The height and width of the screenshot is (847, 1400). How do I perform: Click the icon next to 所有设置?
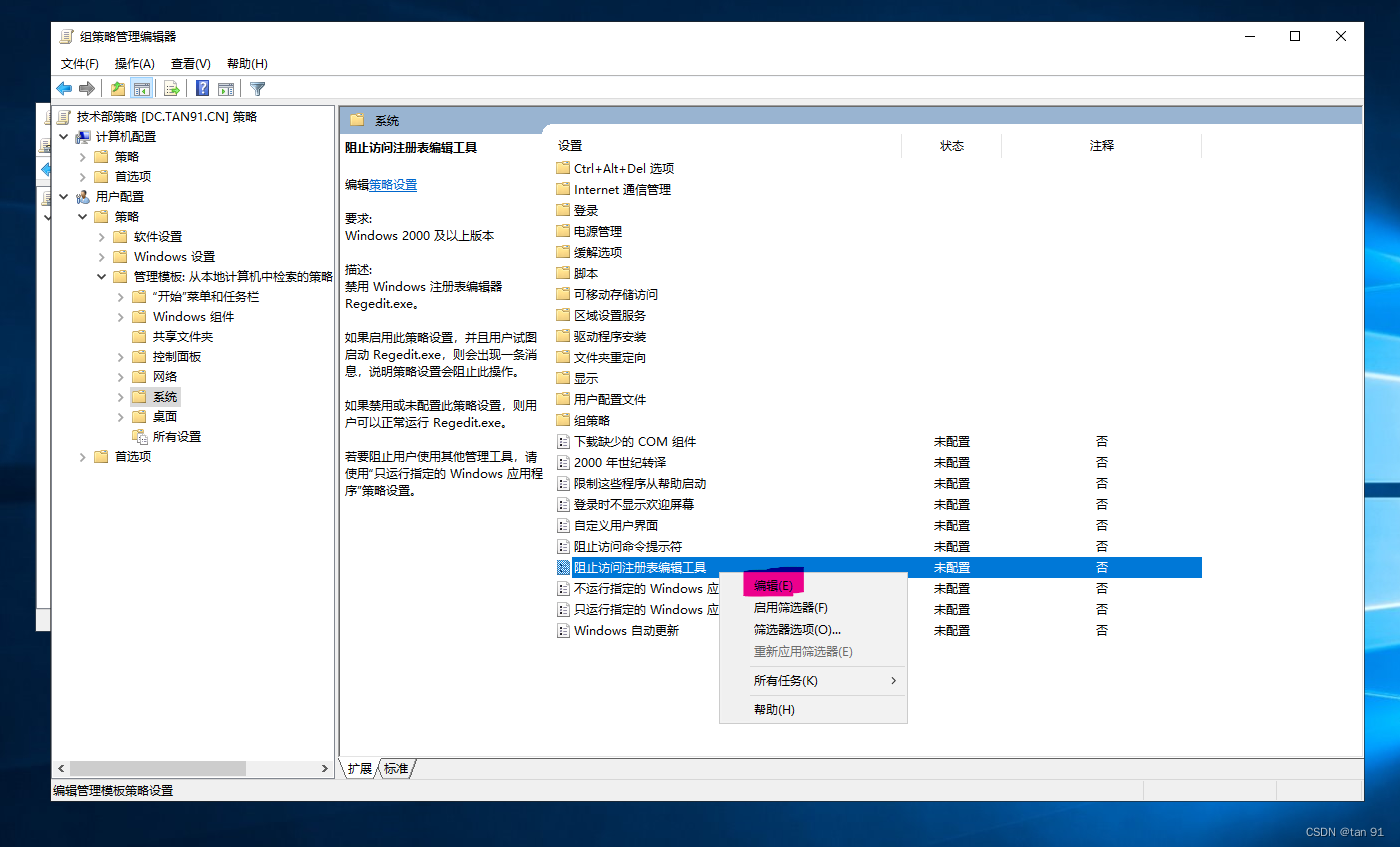click(139, 436)
